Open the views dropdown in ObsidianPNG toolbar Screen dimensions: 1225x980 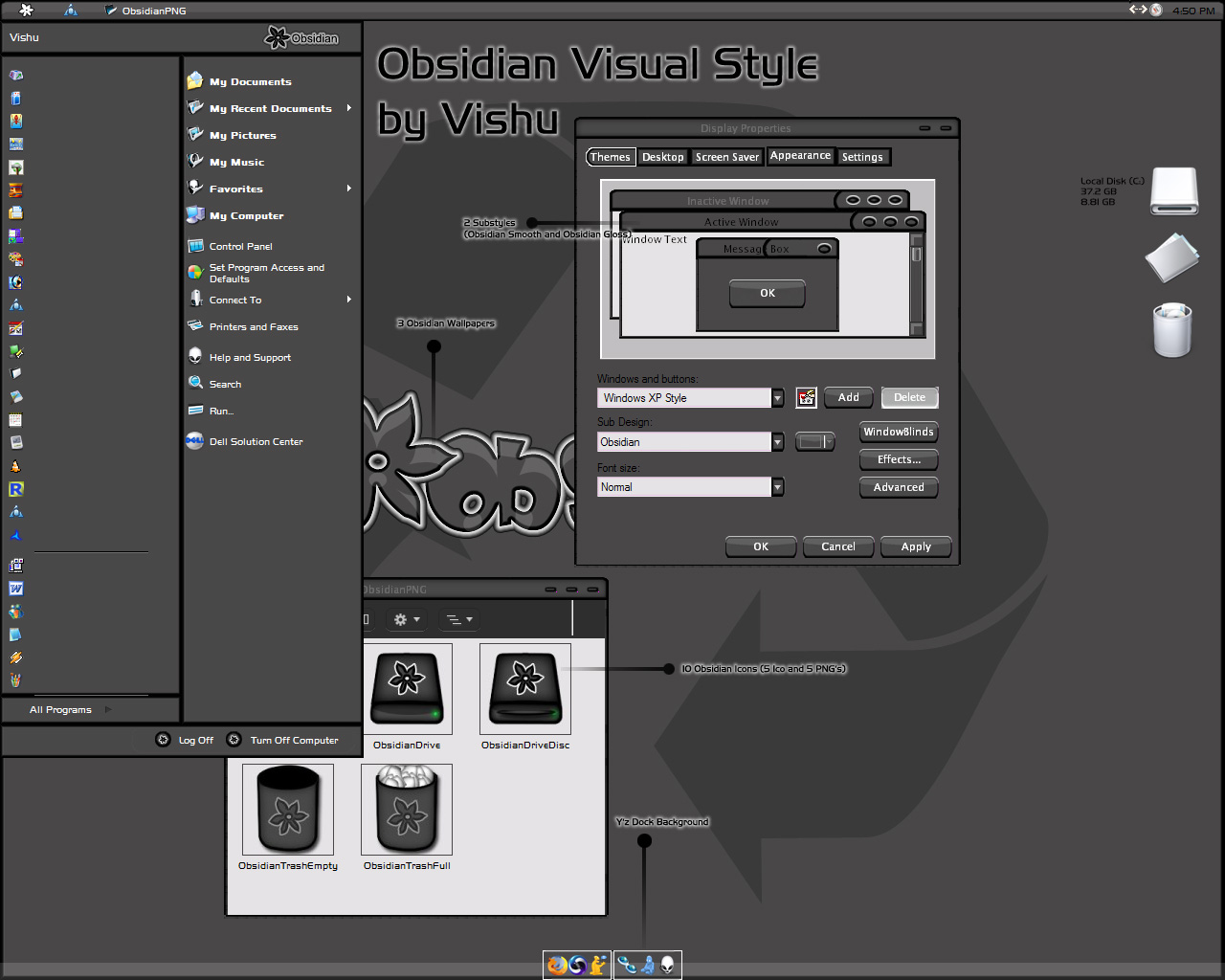tap(458, 620)
